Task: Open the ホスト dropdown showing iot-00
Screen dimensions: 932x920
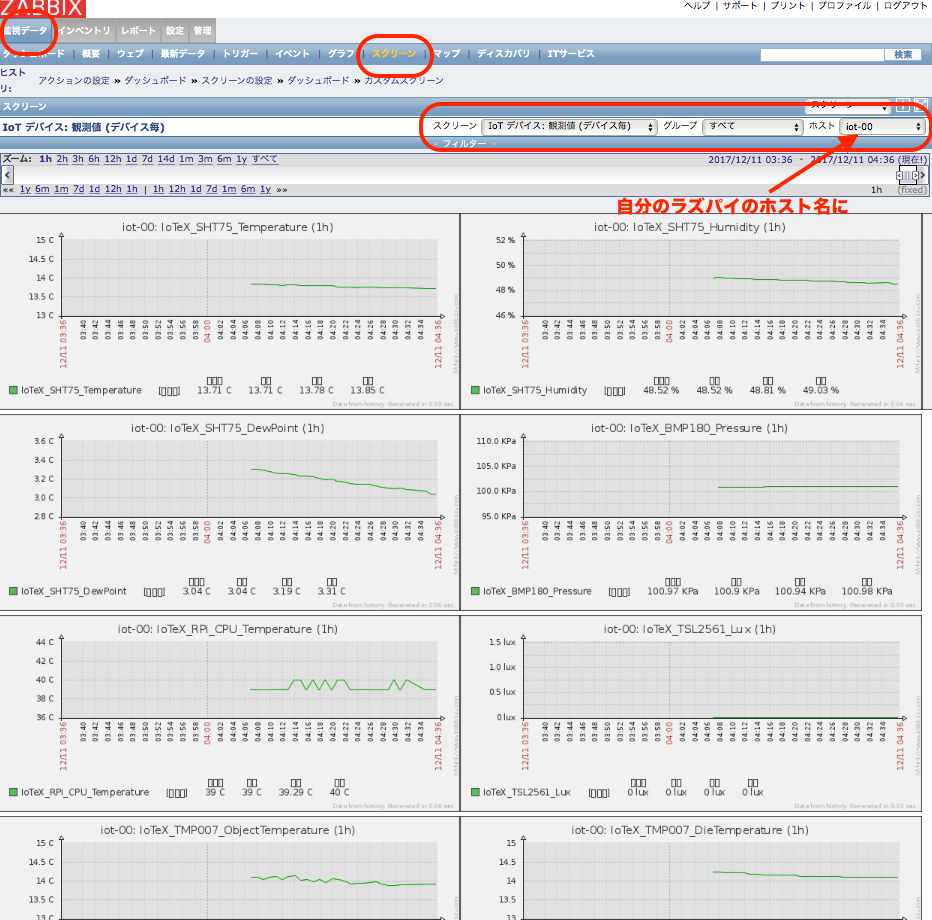Action: click(x=883, y=127)
